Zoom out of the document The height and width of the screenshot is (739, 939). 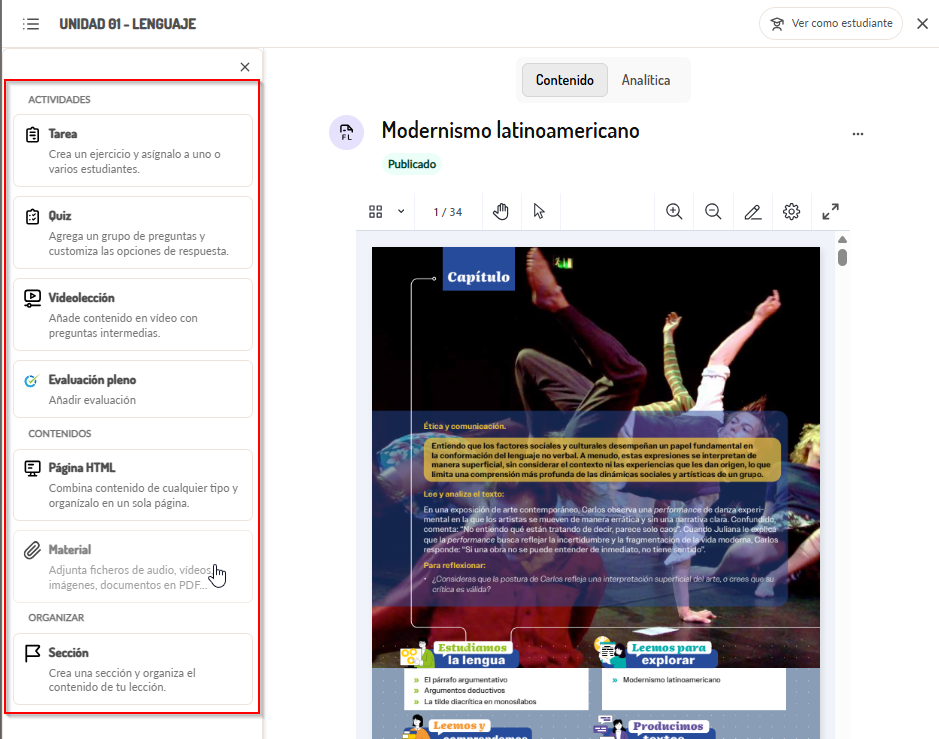(x=713, y=211)
